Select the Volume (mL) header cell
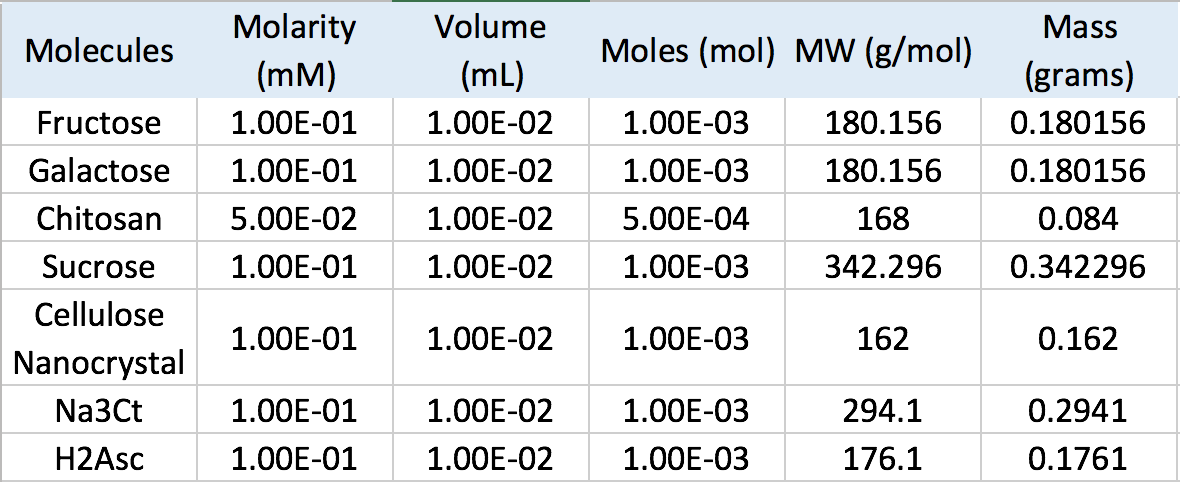The image size is (1180, 482). 490,51
